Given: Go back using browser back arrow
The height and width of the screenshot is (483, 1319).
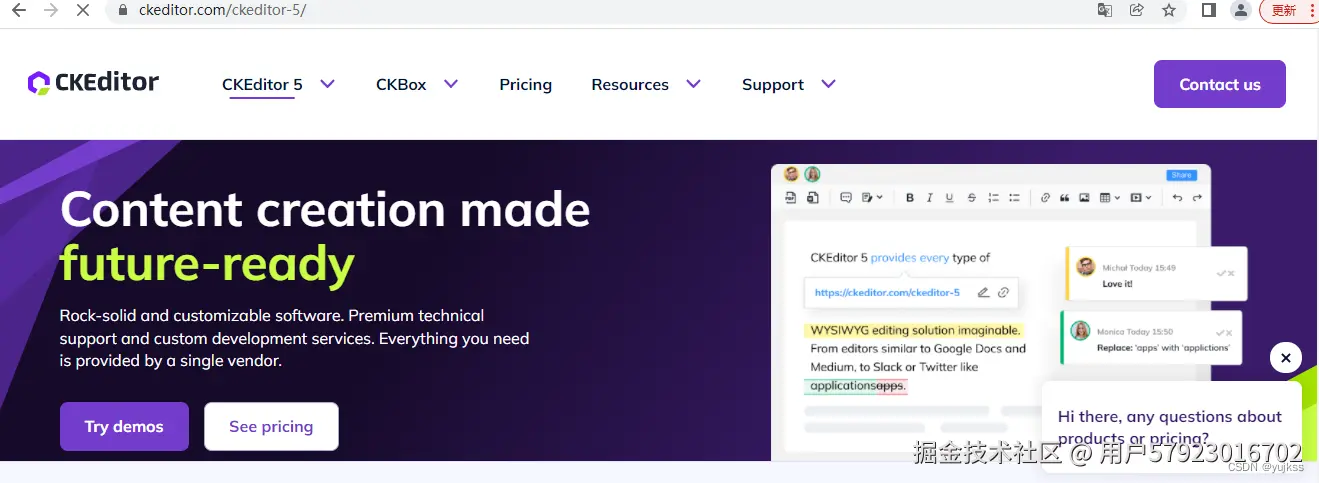Looking at the screenshot, I should click(x=19, y=10).
